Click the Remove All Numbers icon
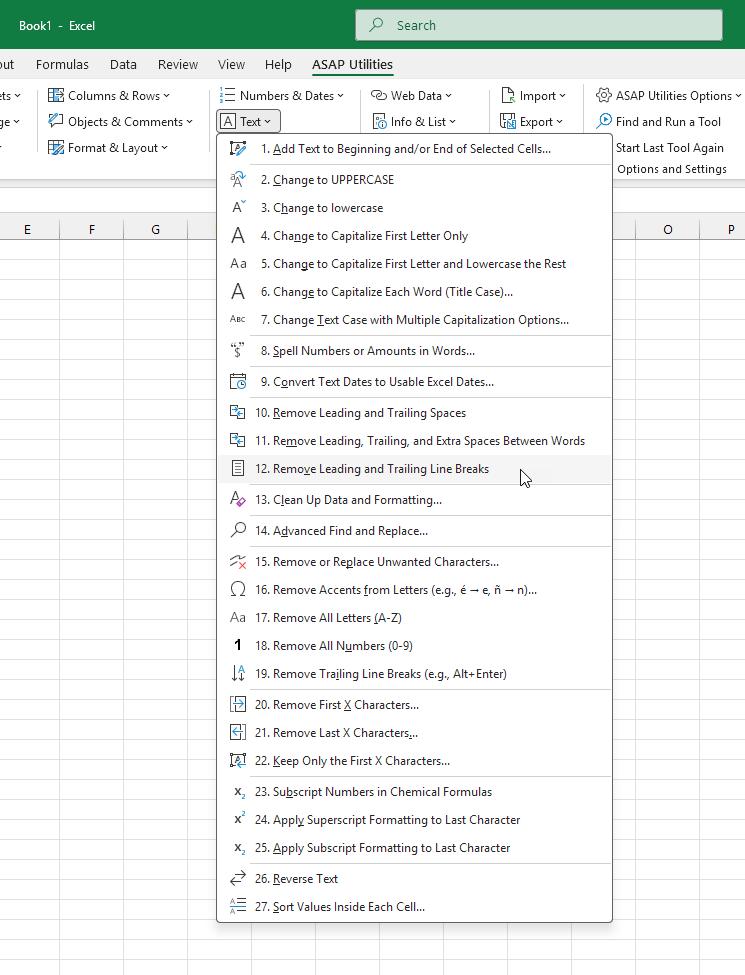The width and height of the screenshot is (745, 975). point(238,646)
